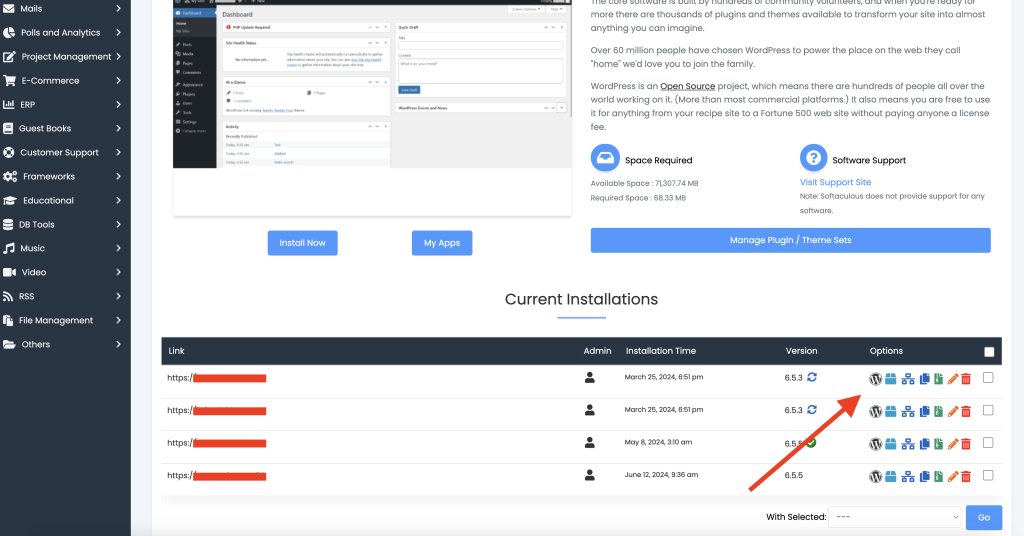Click the 'Required Space : 68.33 MB' text
The width and height of the screenshot is (1024, 536).
click(x=638, y=198)
